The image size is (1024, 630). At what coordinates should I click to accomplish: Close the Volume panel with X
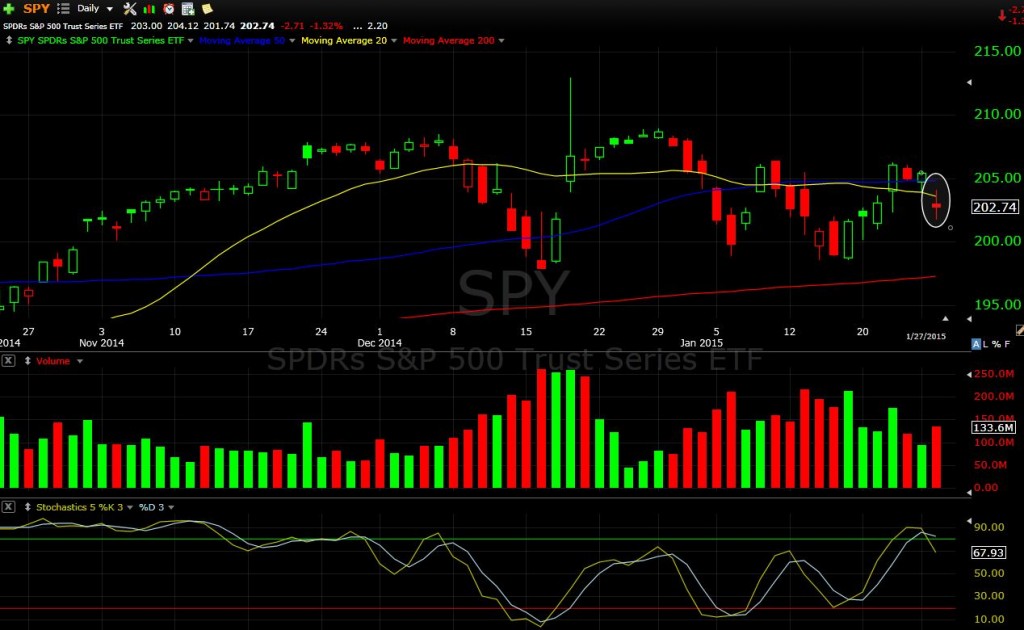[x=8, y=360]
